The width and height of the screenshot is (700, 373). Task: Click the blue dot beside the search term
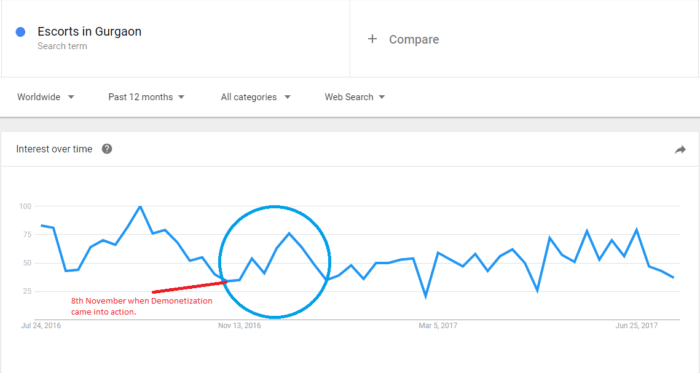coord(21,32)
